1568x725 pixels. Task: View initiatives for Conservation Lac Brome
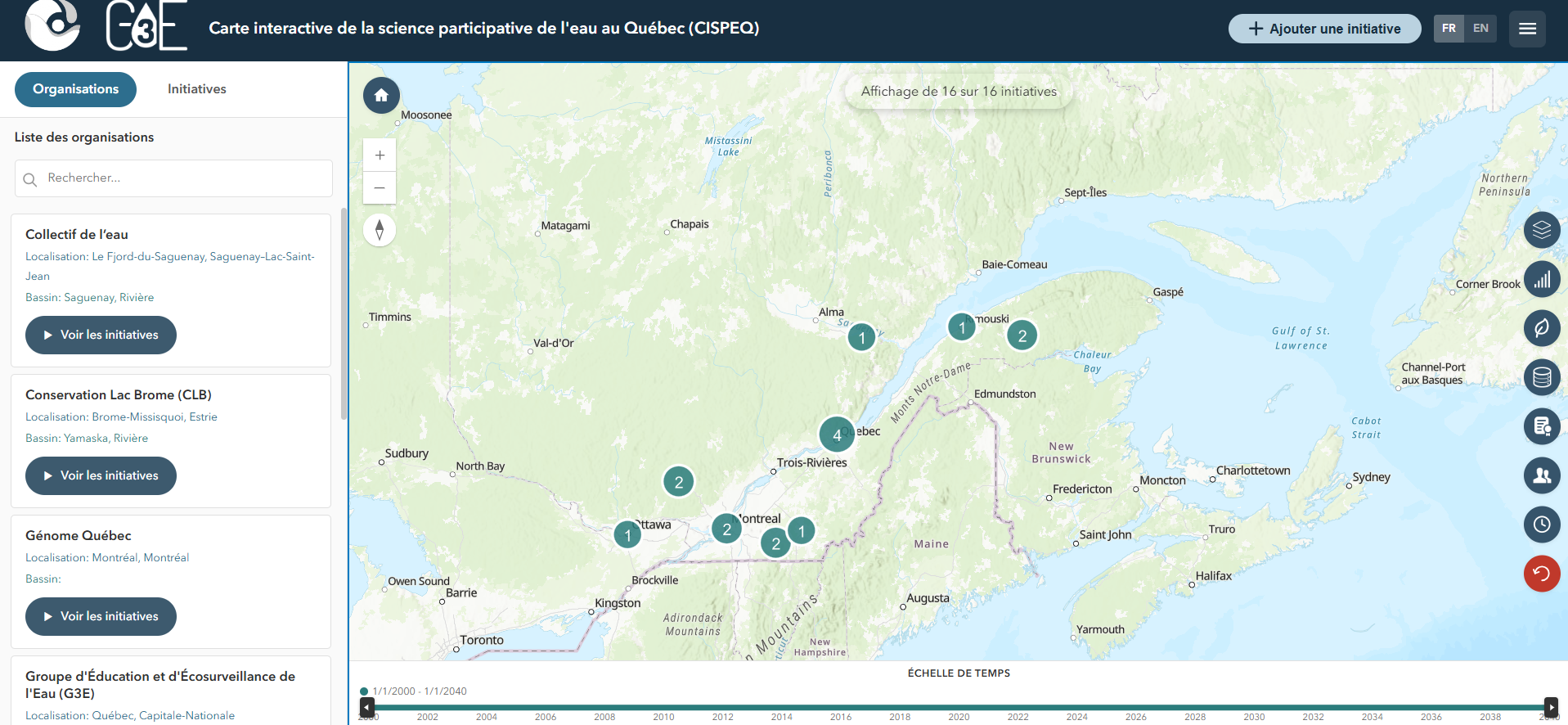click(101, 476)
